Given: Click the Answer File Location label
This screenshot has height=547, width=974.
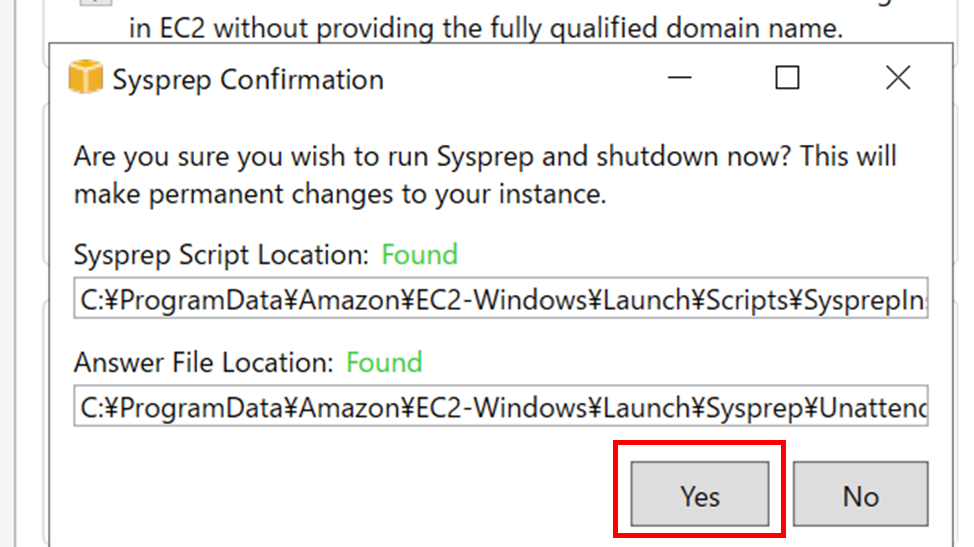Looking at the screenshot, I should click(x=205, y=363).
